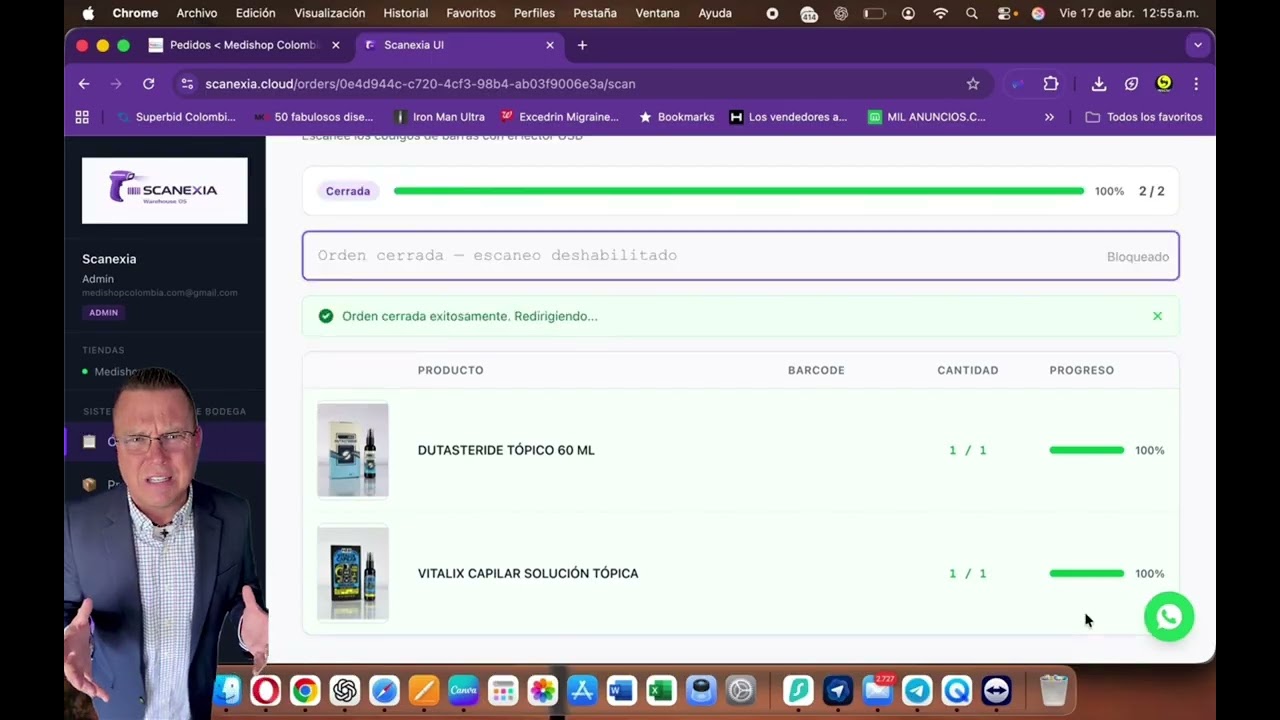Viewport: 1280px width, 720px height.
Task: Open the site information icon in address bar
Action: tap(187, 84)
